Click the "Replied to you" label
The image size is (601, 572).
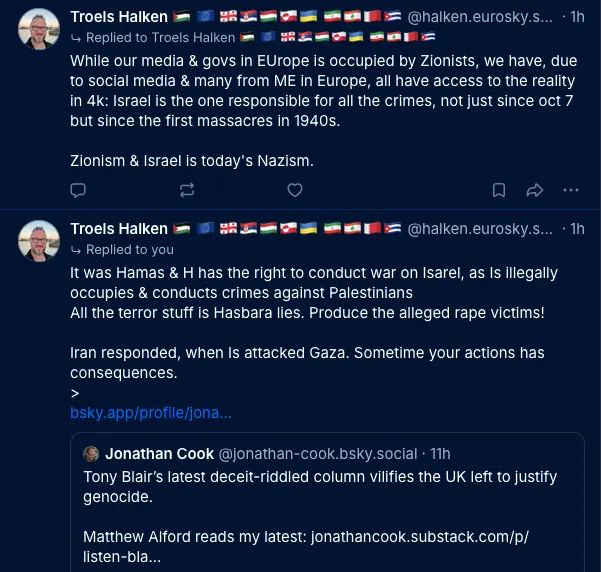(x=129, y=249)
